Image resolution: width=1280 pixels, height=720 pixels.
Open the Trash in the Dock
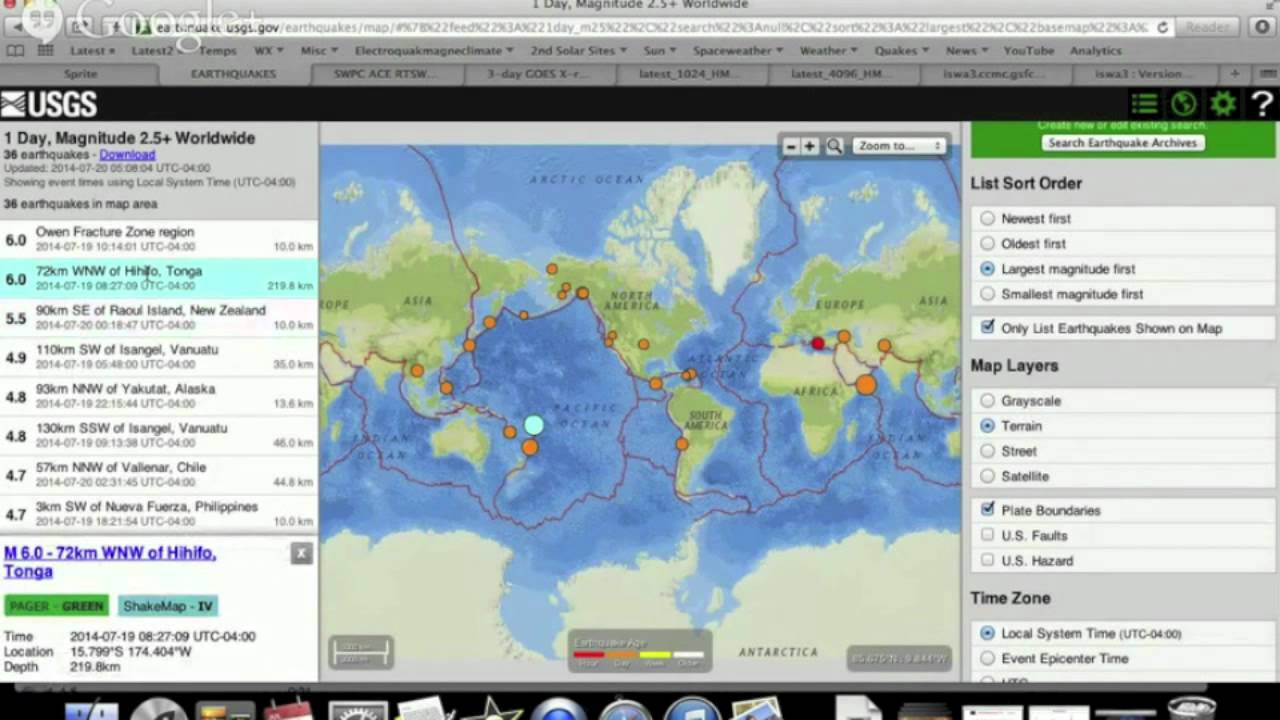tap(1192, 708)
